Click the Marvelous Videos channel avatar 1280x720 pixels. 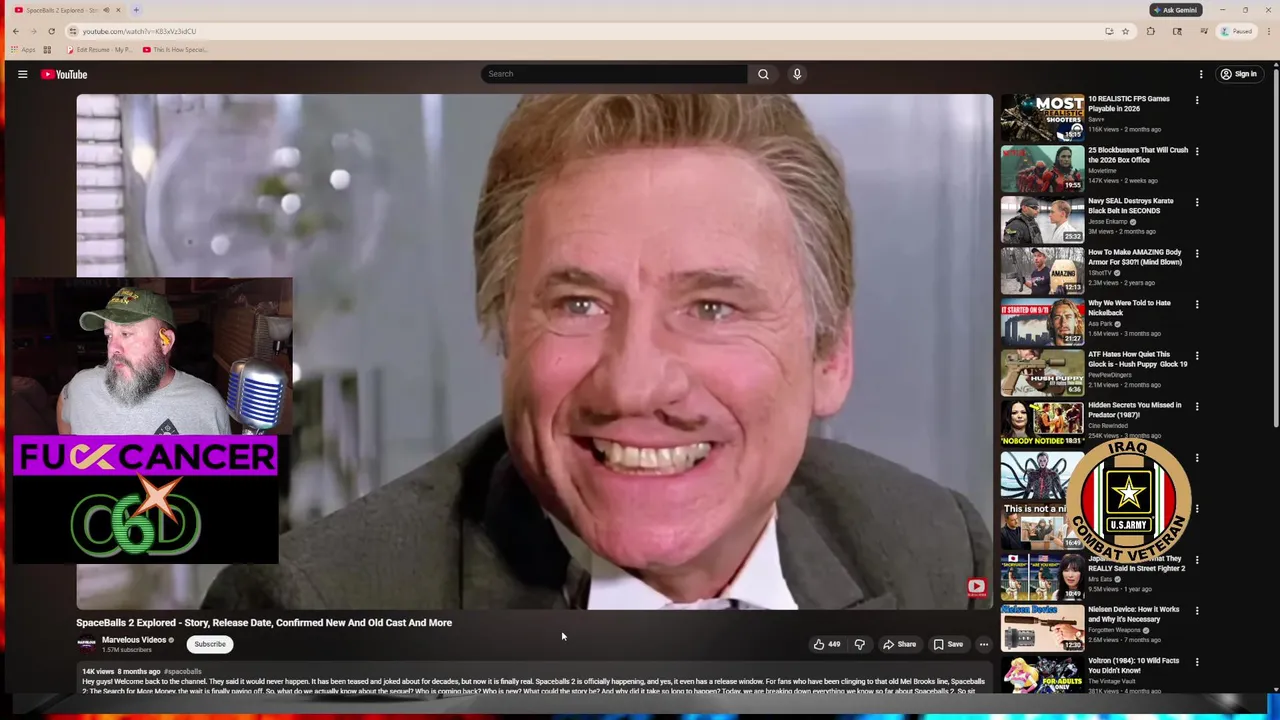(87, 644)
